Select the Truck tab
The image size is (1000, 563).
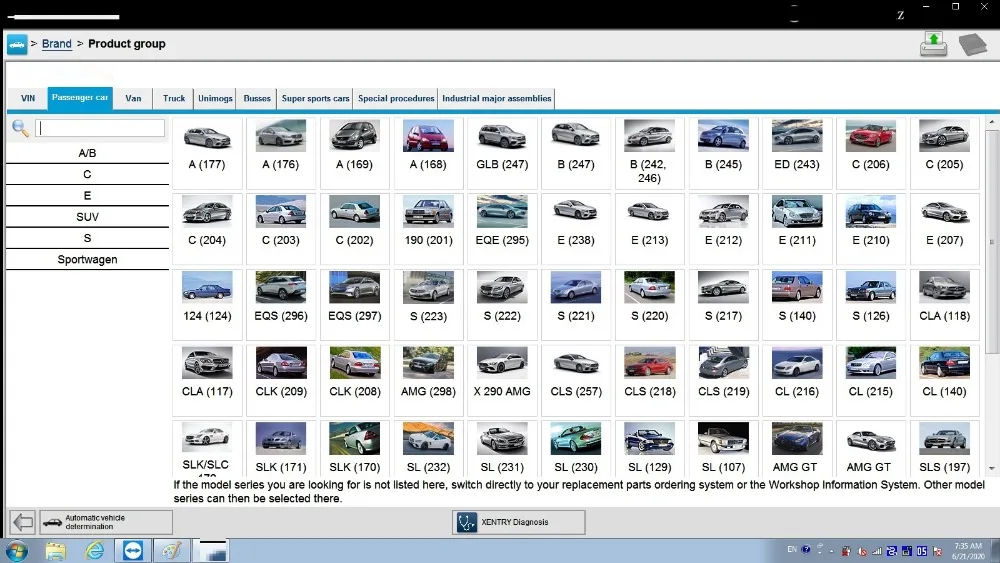[x=174, y=98]
